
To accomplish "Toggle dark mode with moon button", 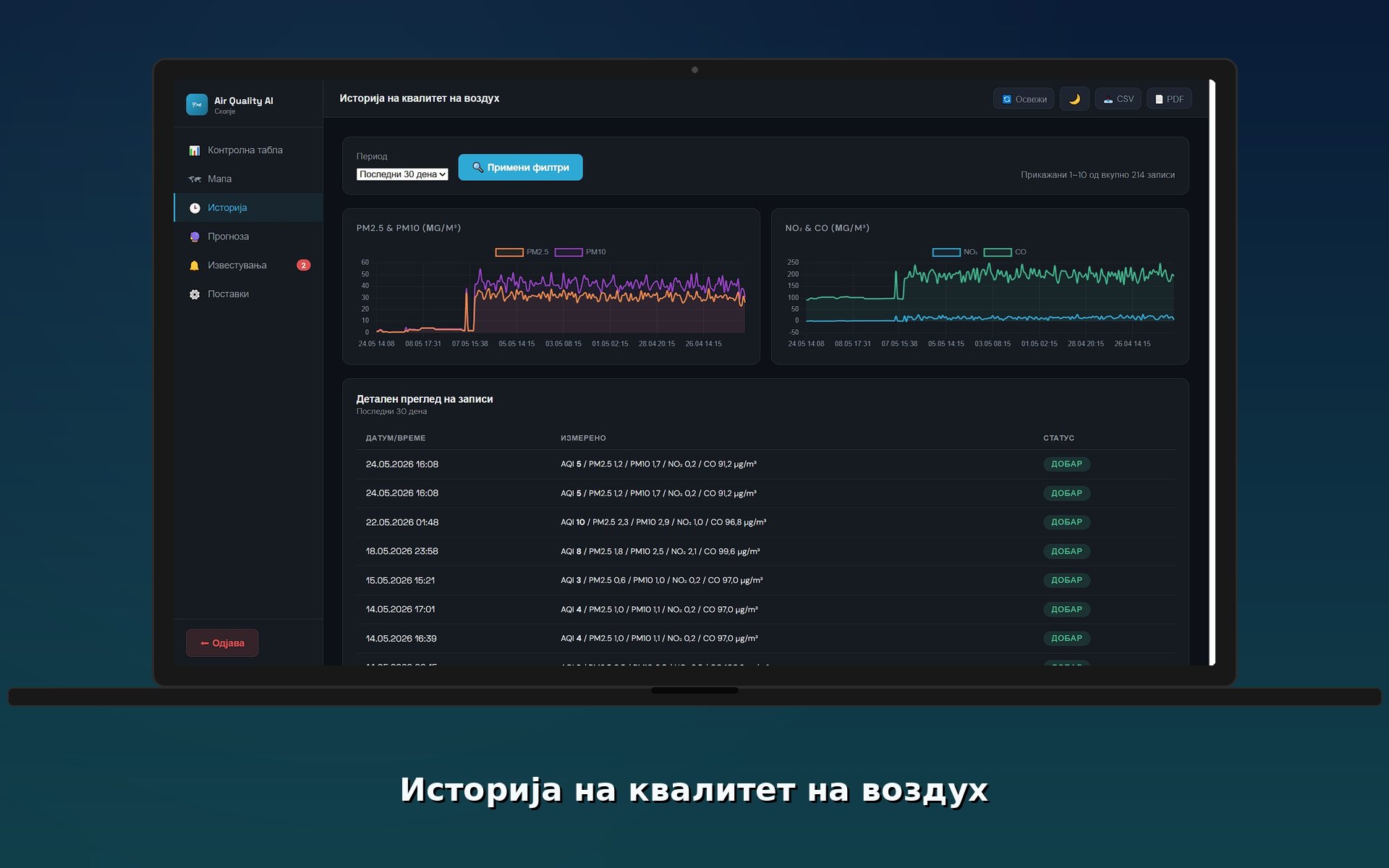I will (1074, 99).
